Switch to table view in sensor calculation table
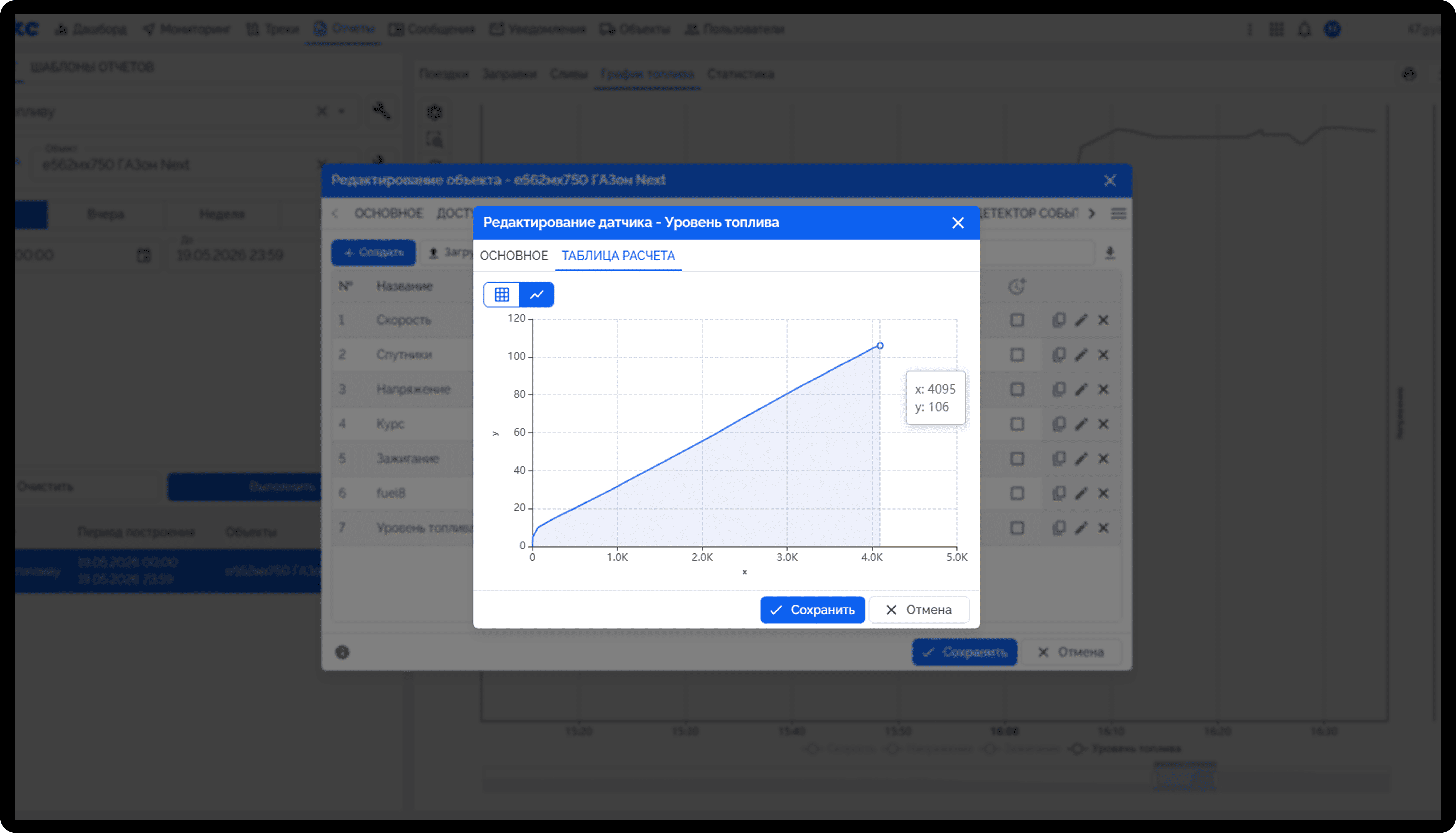This screenshot has width=1456, height=833. tap(501, 295)
